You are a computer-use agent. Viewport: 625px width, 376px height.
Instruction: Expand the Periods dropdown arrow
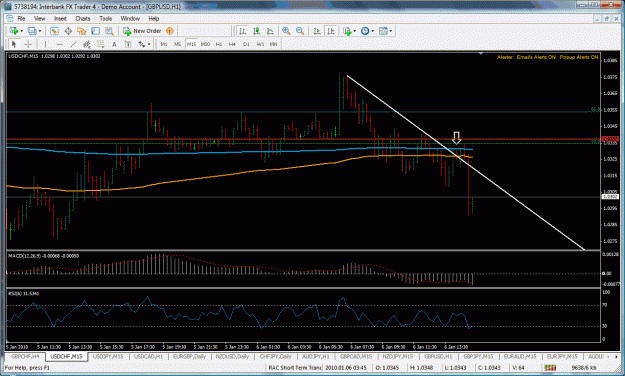click(373, 31)
